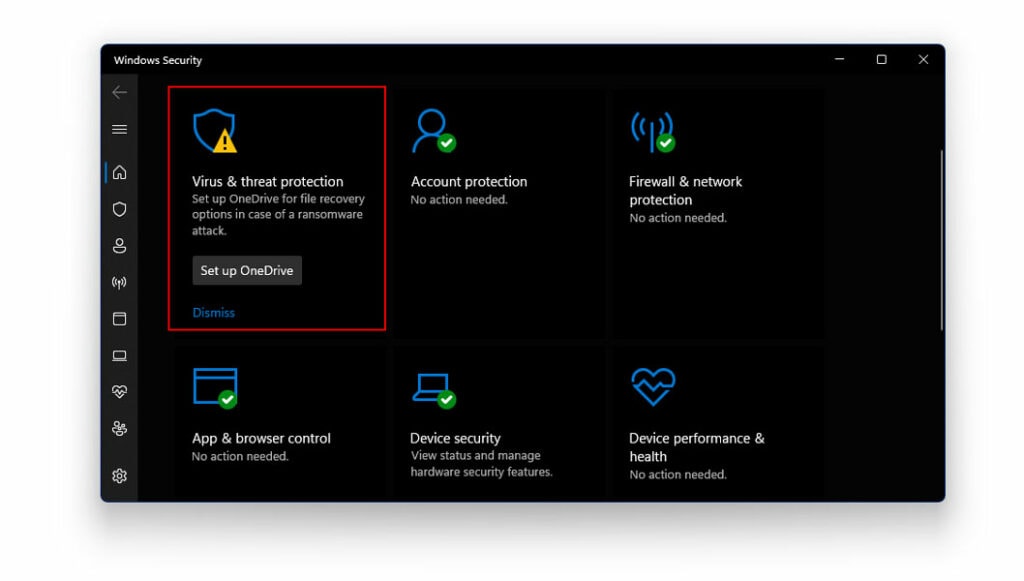Dismiss the OneDrive recommendation
This screenshot has width=1024, height=581.
pos(214,313)
